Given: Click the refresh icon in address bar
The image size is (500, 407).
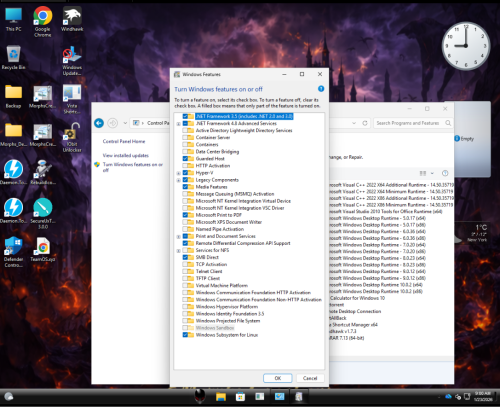Looking at the screenshot, I should click(x=365, y=123).
